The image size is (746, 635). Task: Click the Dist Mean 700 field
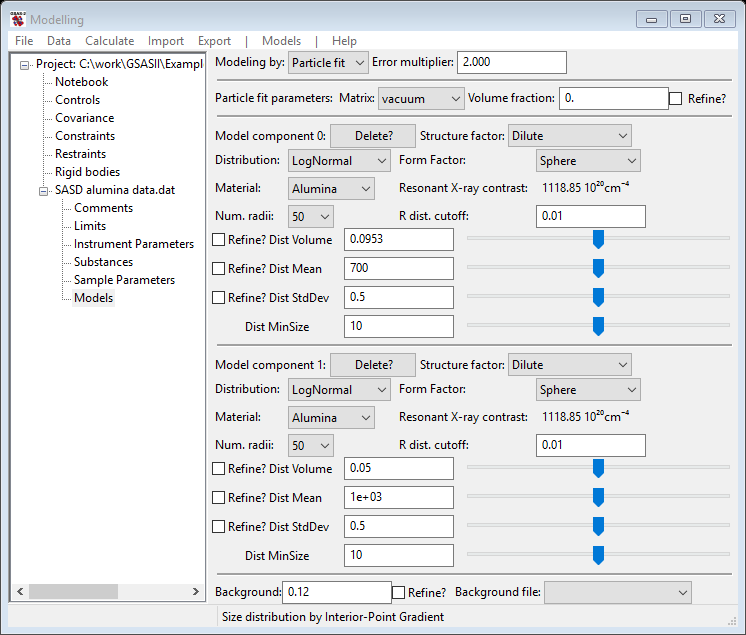[399, 268]
